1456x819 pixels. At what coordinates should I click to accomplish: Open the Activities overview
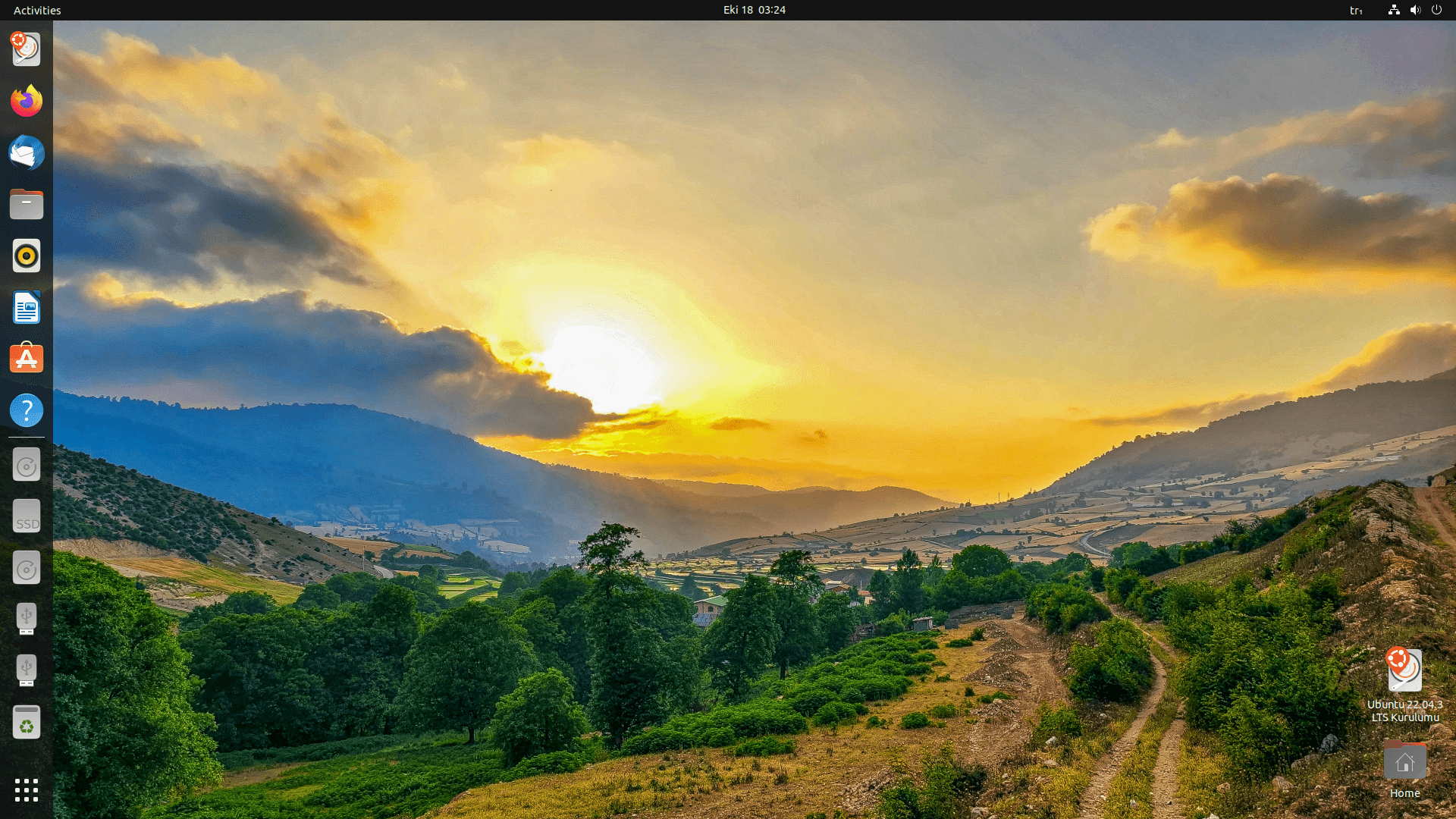[x=37, y=10]
